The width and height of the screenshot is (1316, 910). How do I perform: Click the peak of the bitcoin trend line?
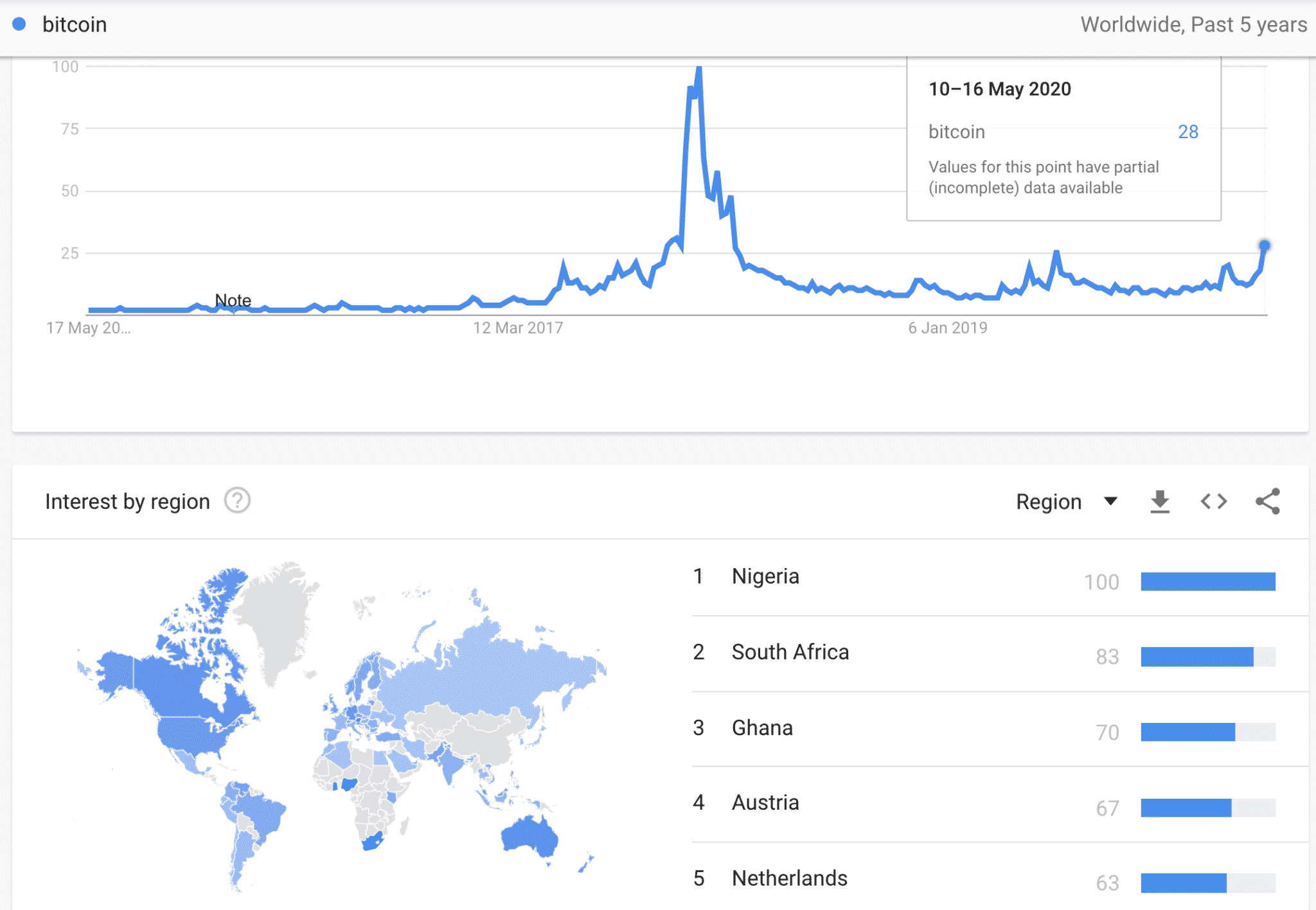(698, 68)
